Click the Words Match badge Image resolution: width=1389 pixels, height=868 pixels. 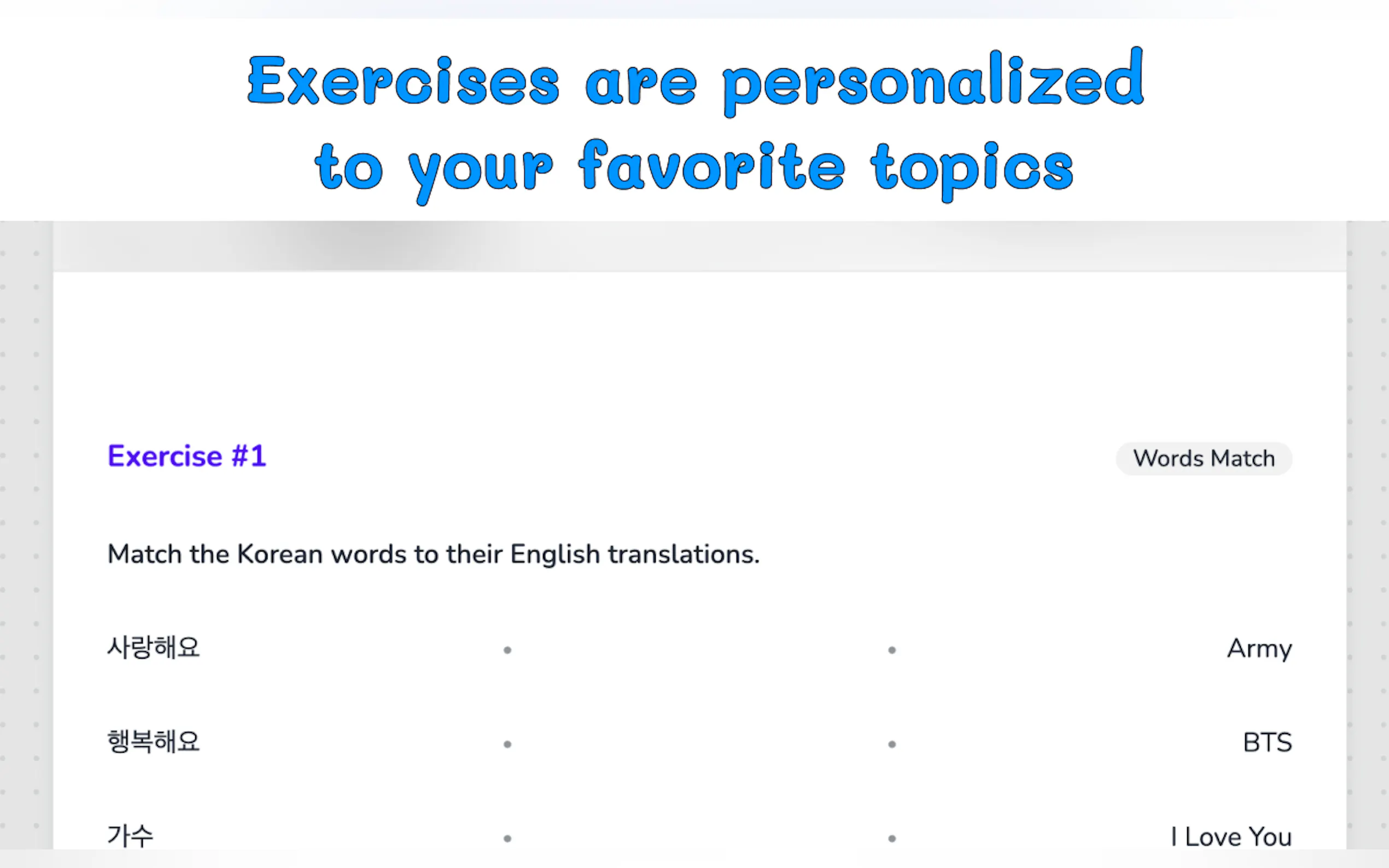(x=1204, y=459)
